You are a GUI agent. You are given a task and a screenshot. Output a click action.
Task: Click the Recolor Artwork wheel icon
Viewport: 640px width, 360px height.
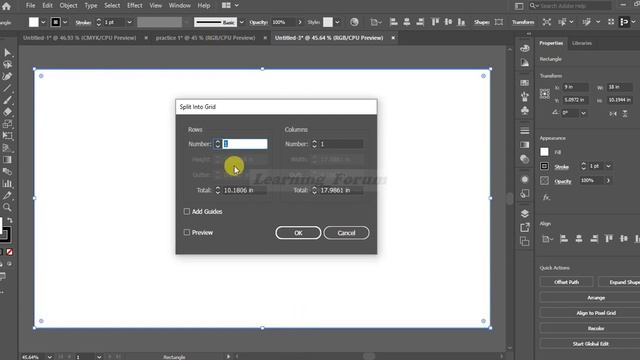[354, 22]
